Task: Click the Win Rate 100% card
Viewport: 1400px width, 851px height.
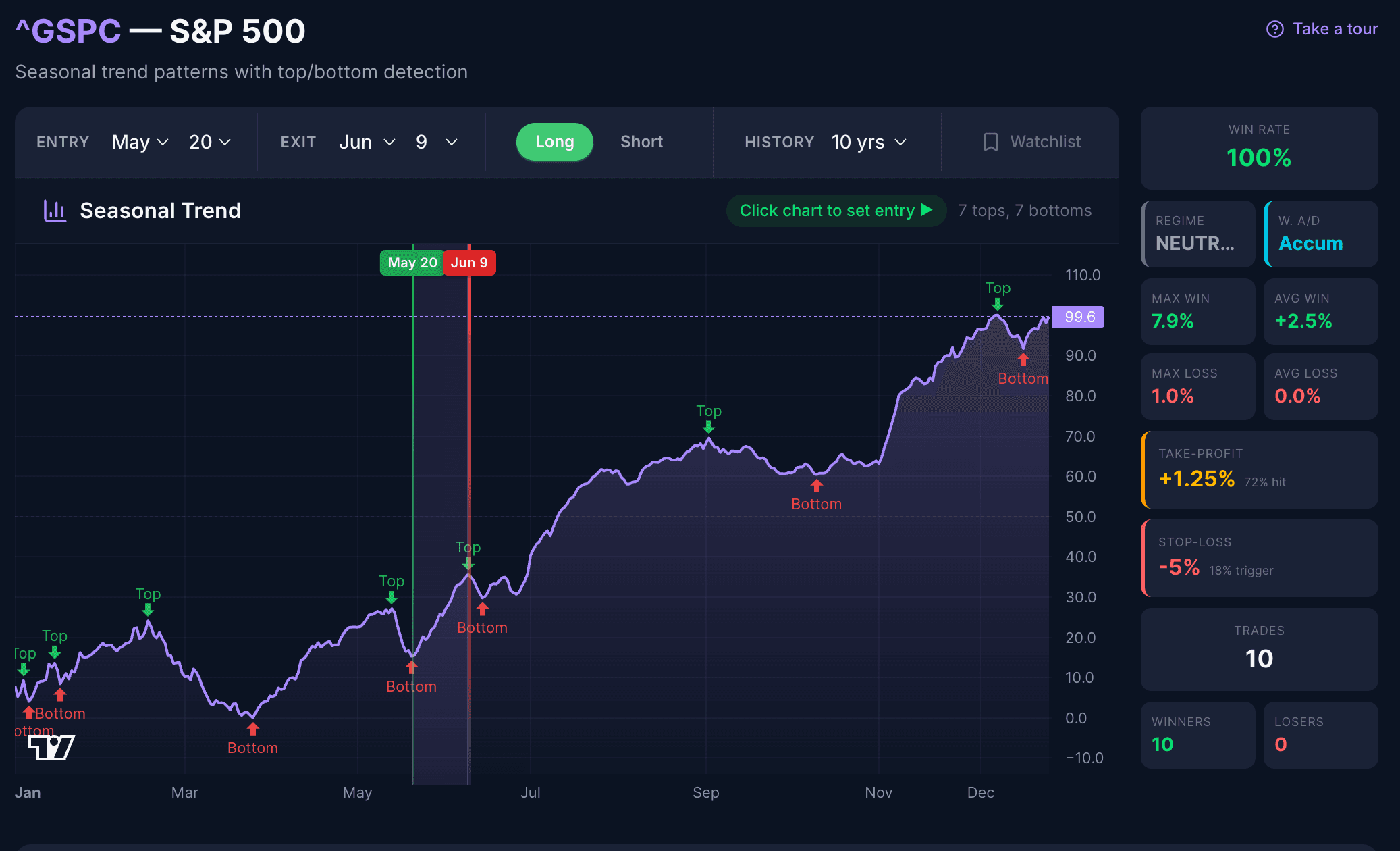Action: coord(1259,148)
